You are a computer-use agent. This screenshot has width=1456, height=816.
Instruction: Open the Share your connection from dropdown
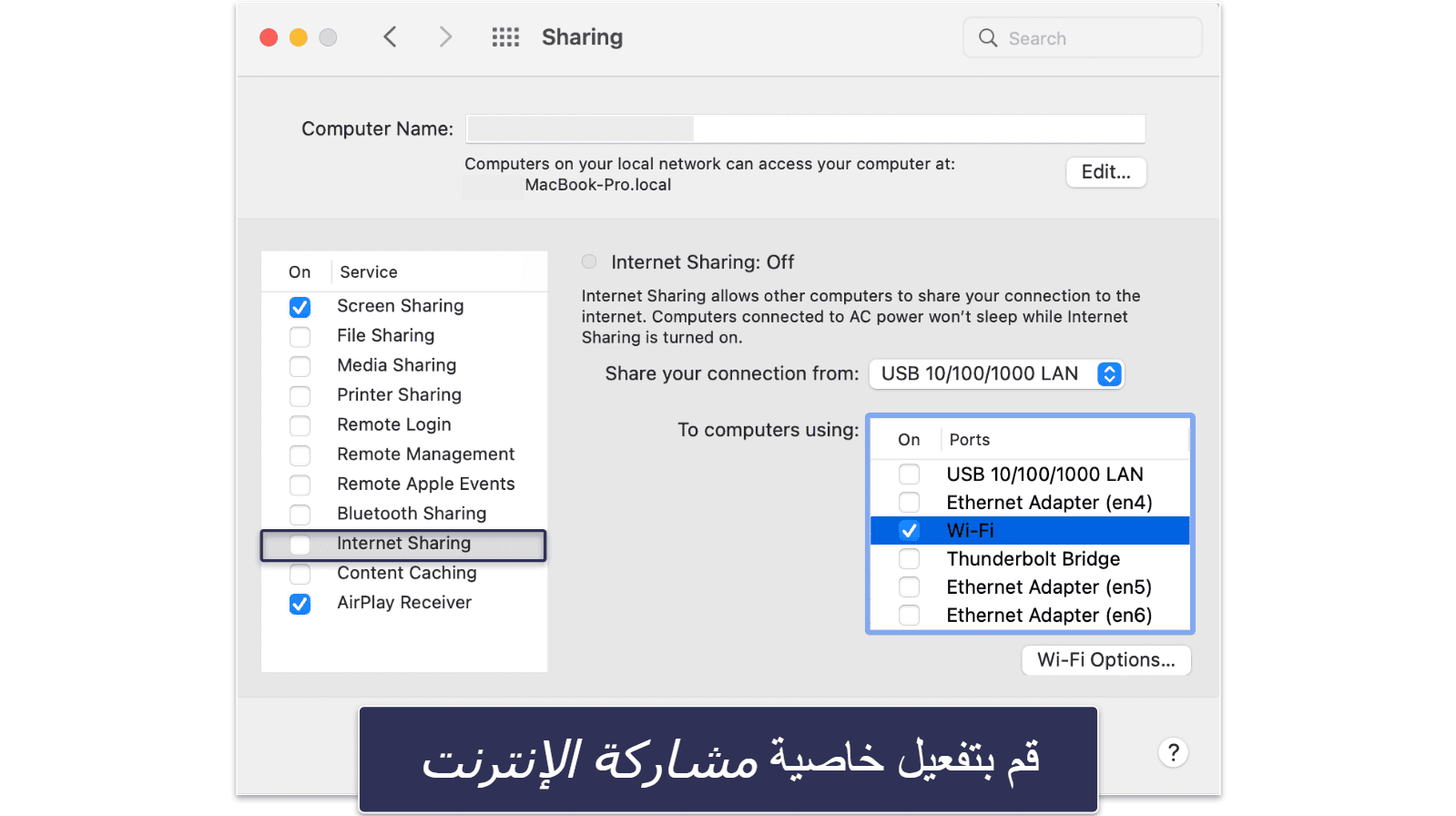coord(996,373)
